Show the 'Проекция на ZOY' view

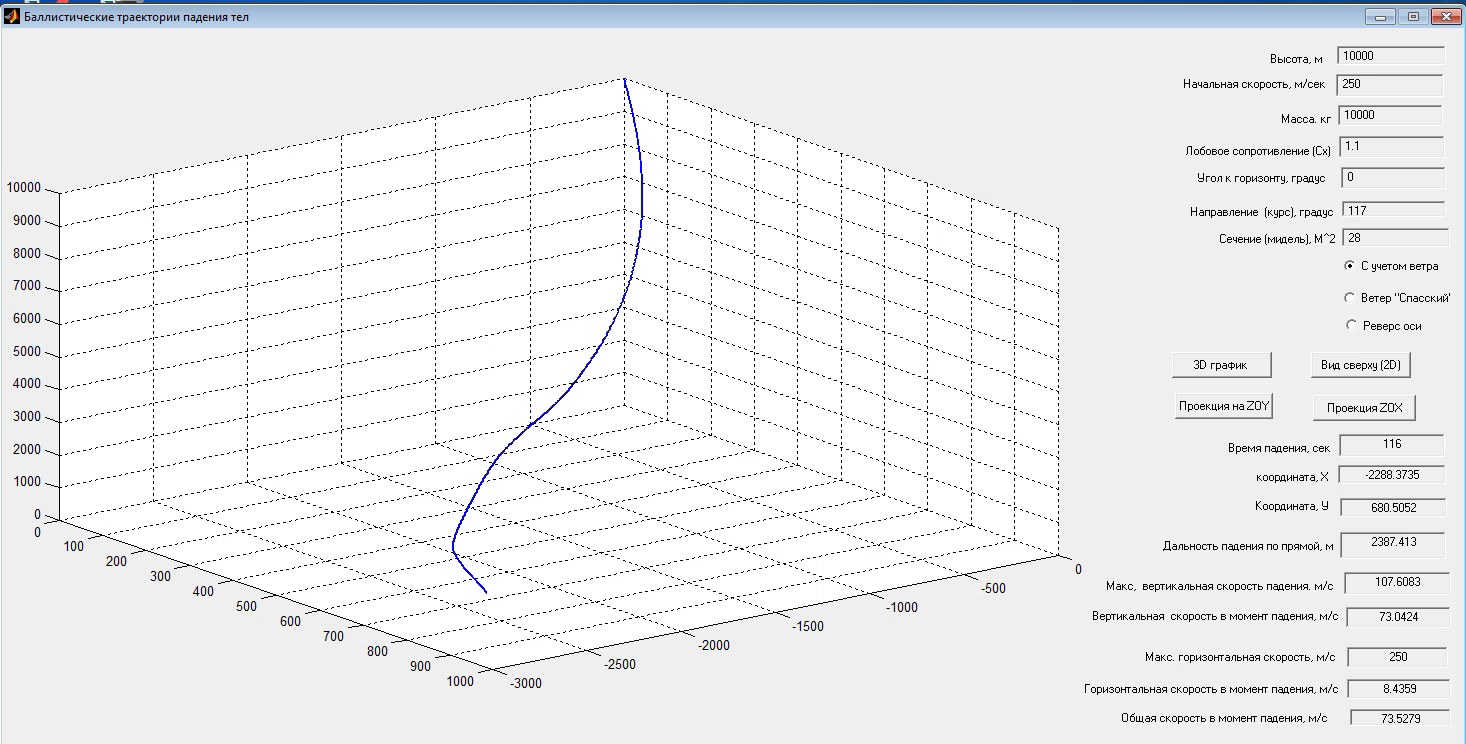coord(1223,406)
